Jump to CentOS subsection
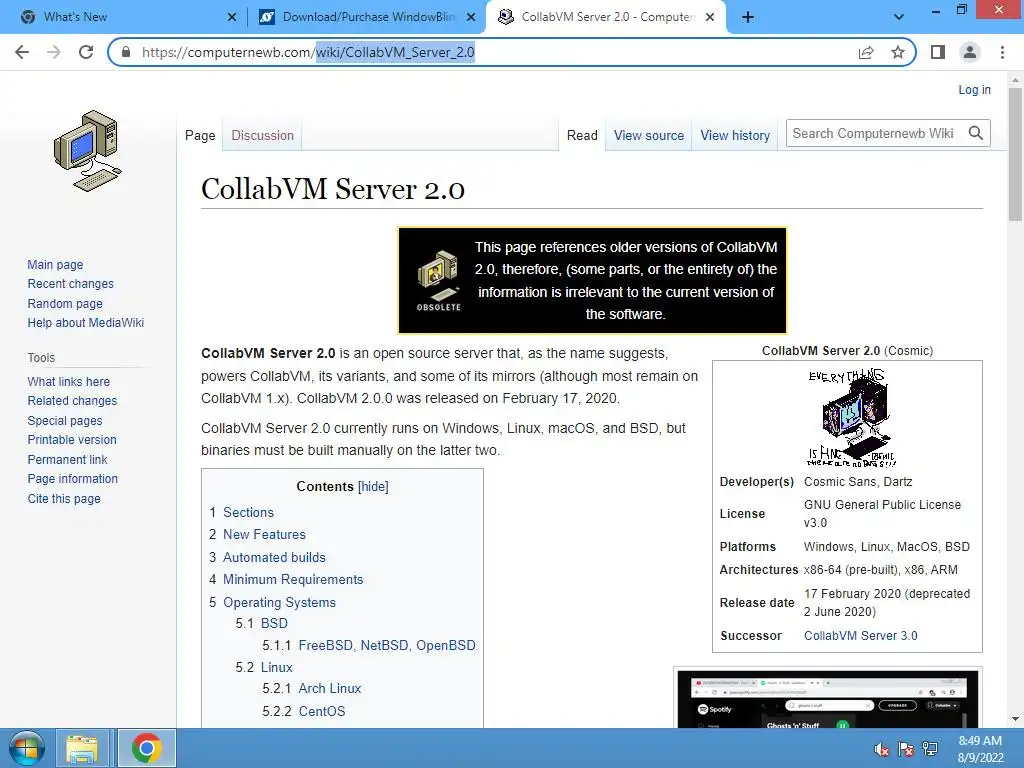Image resolution: width=1024 pixels, height=768 pixels. (x=321, y=711)
